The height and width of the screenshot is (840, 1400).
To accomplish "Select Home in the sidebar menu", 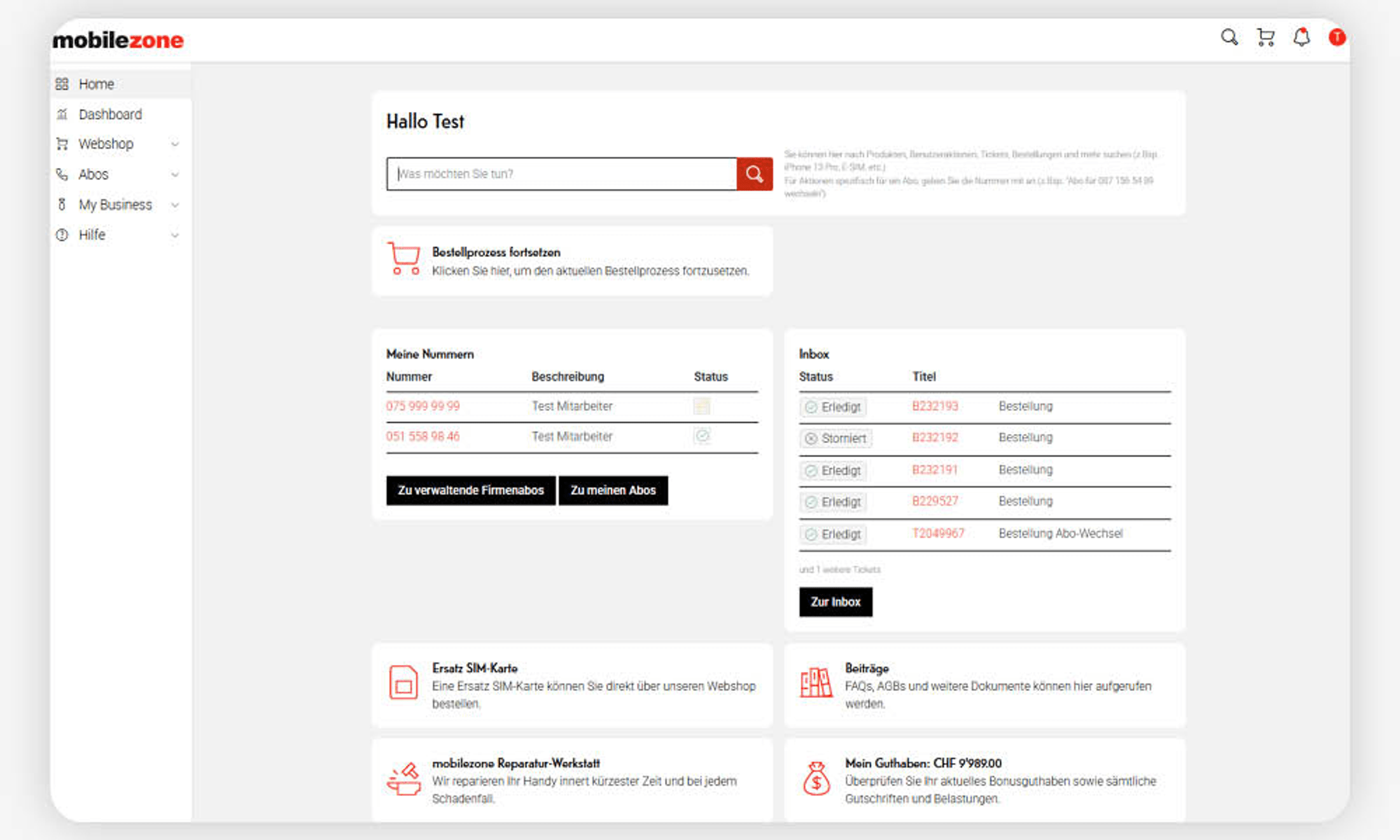I will (96, 83).
